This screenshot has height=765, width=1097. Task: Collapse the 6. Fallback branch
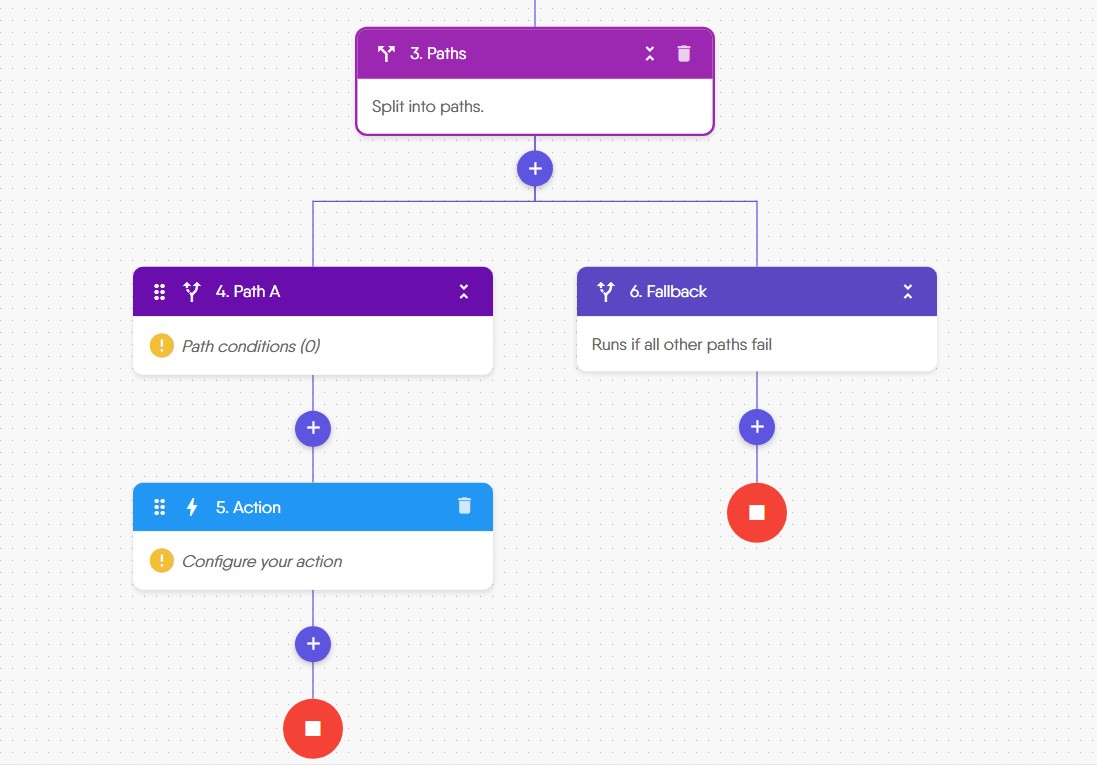[x=908, y=292]
